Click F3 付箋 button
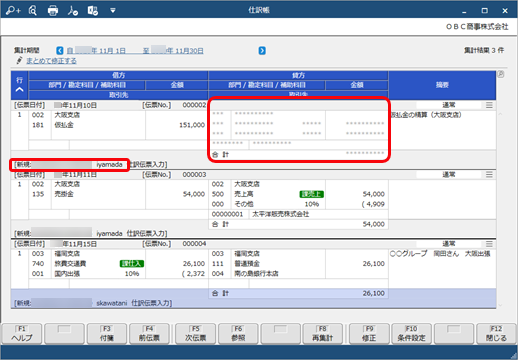This screenshot has height=360, width=518. [x=107, y=333]
